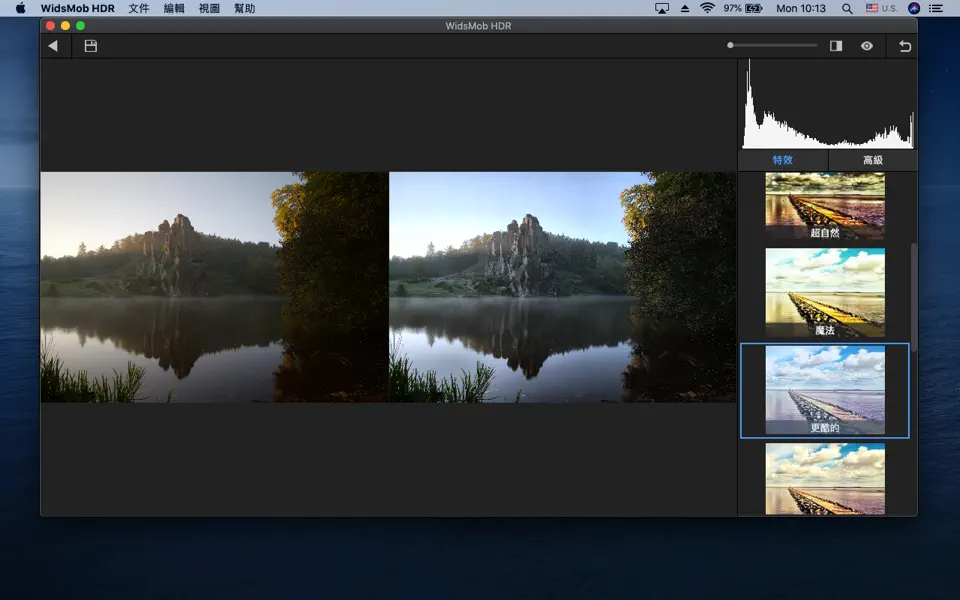Image resolution: width=960 pixels, height=600 pixels.
Task: Open the 文件 menu
Action: point(138,8)
